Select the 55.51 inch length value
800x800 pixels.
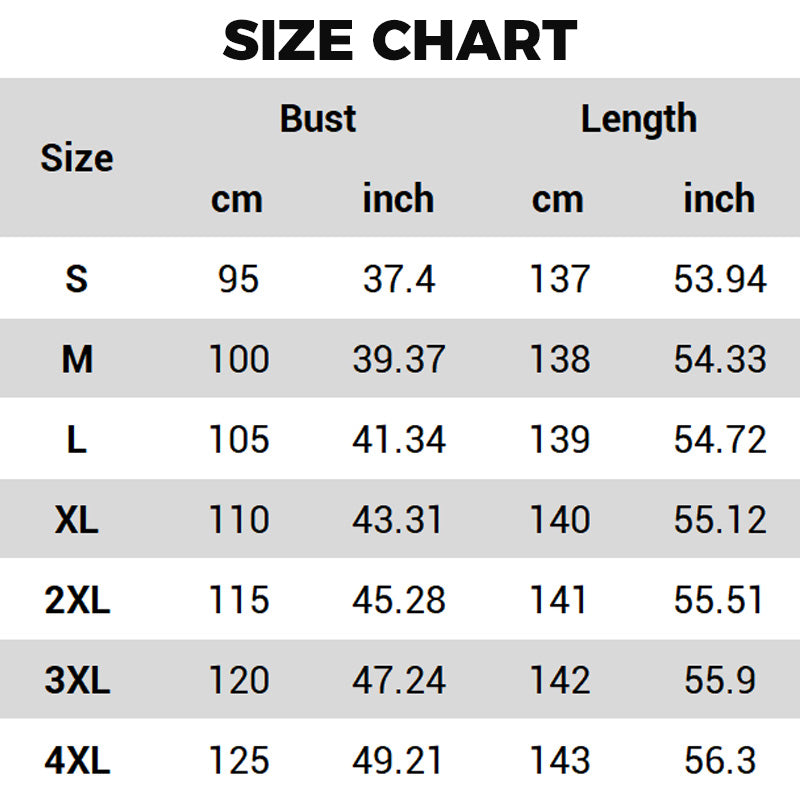(x=719, y=600)
